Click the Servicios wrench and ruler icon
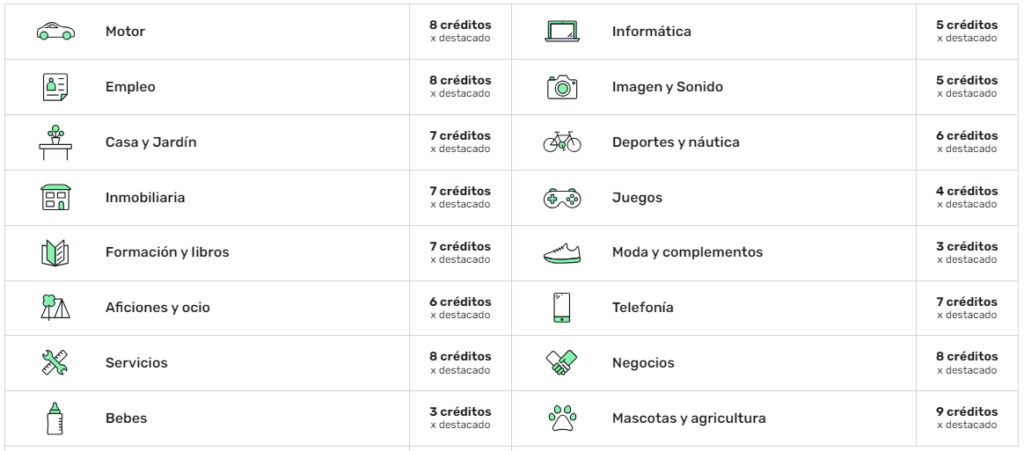This screenshot has width=1024, height=451. (x=56, y=362)
